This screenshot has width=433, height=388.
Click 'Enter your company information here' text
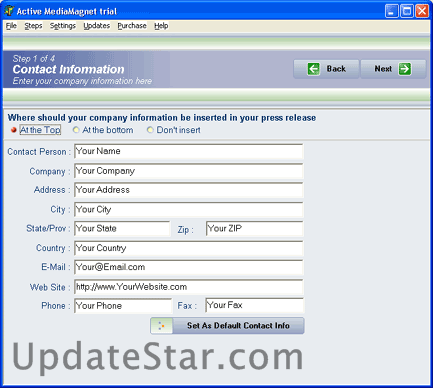(x=82, y=81)
